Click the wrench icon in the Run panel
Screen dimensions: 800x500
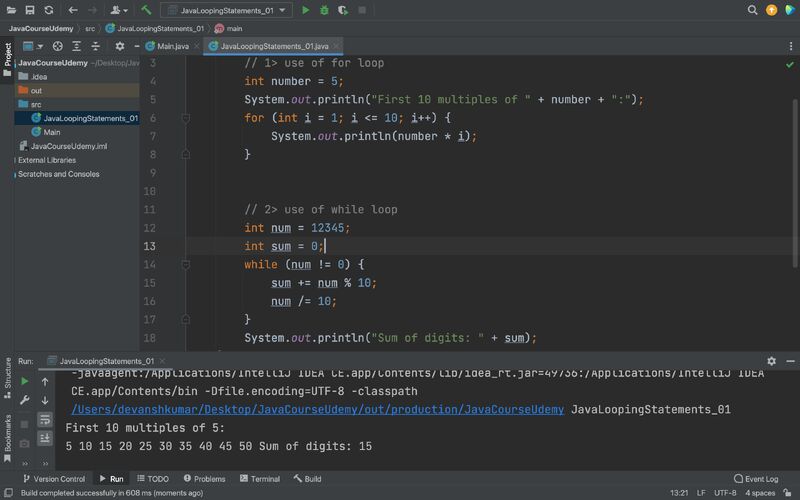pyautogui.click(x=24, y=400)
